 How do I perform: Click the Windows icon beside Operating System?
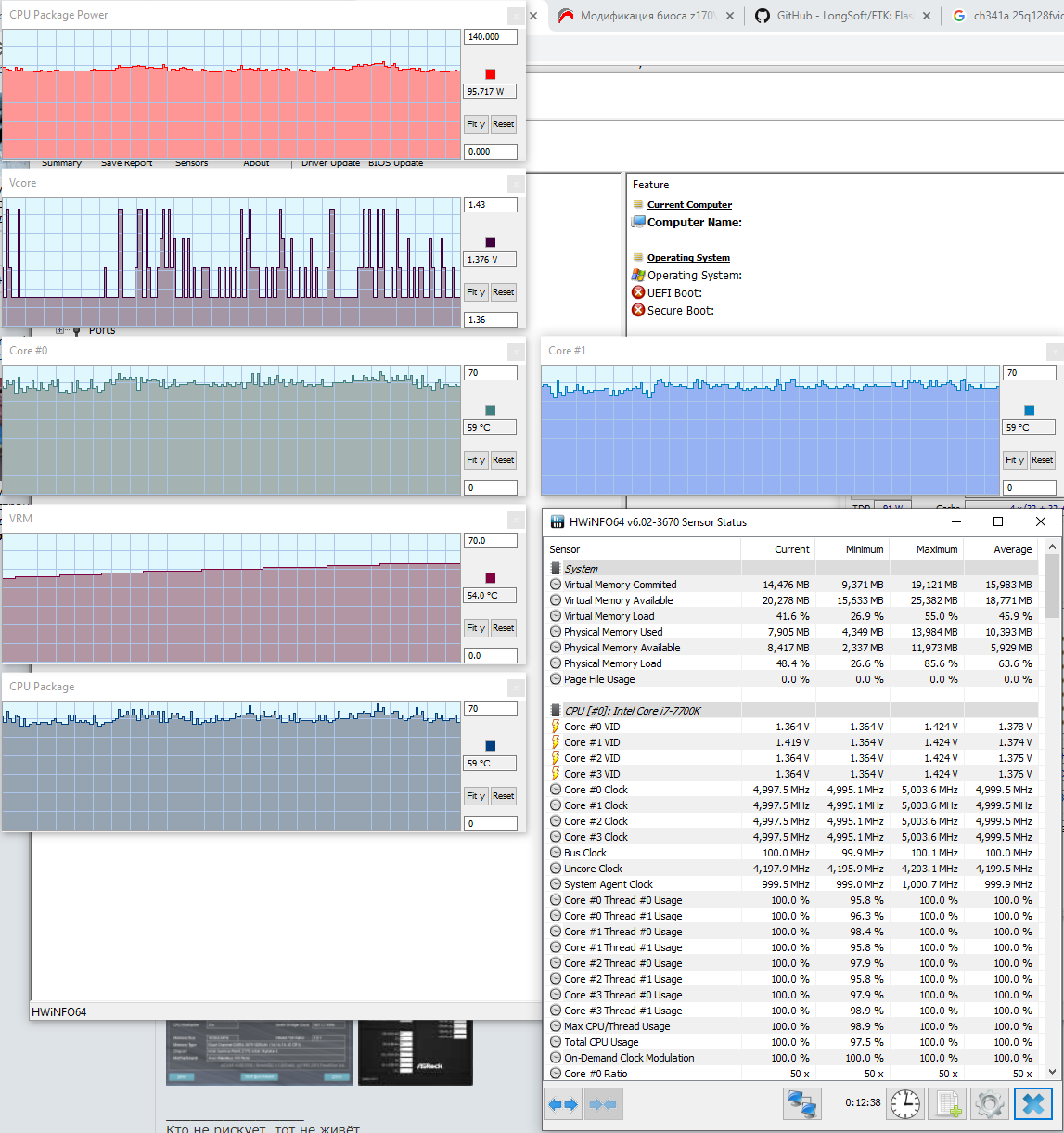tap(638, 275)
